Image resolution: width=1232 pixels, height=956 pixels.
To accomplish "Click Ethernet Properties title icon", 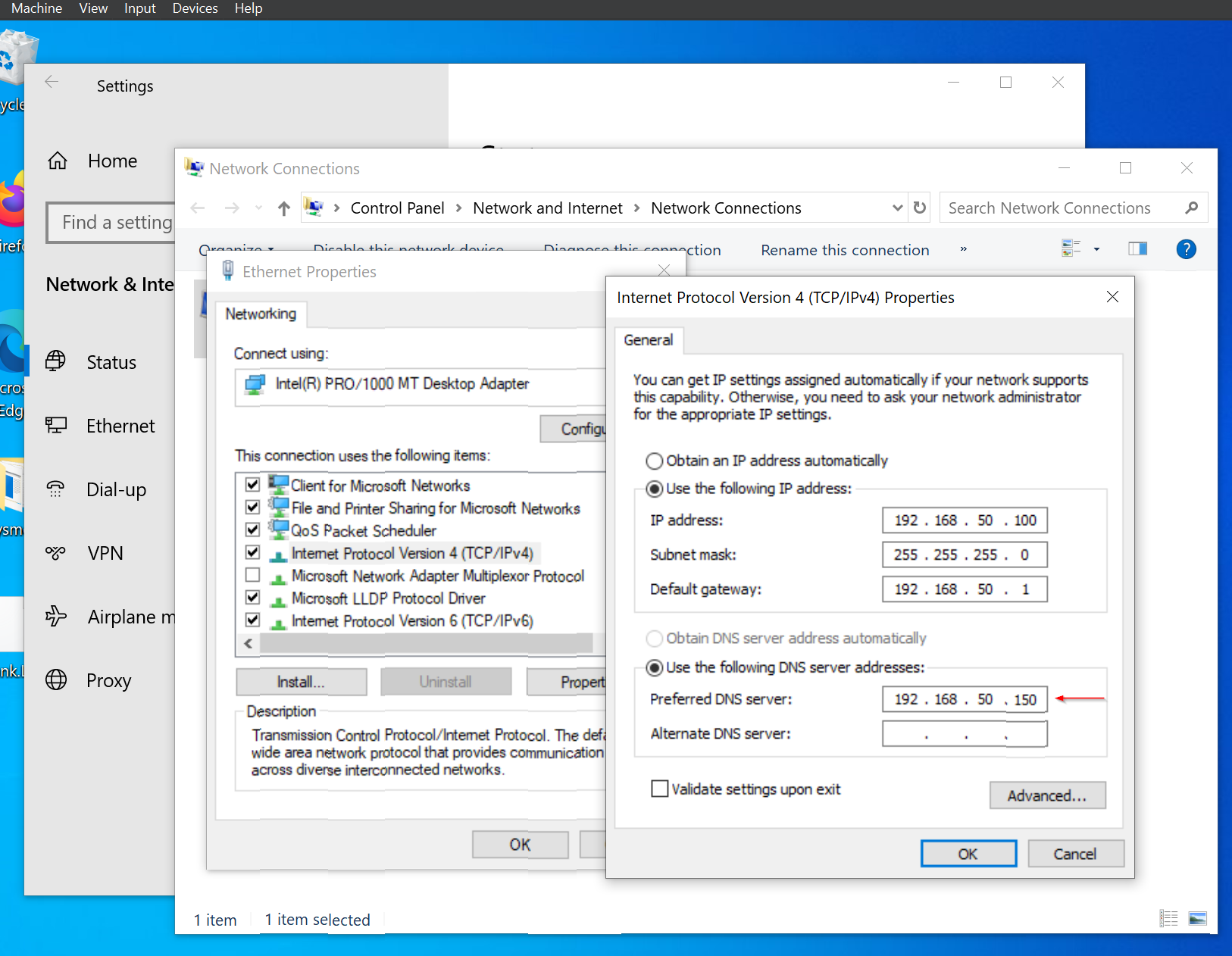I will point(227,270).
